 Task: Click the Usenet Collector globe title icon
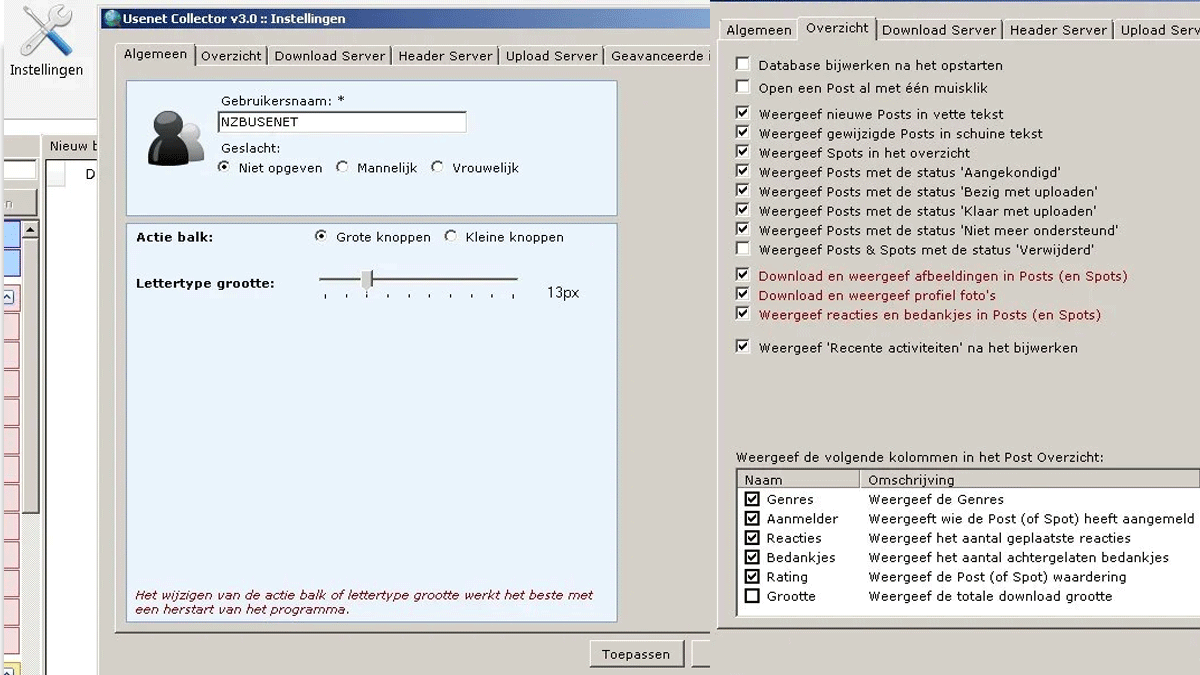112,18
